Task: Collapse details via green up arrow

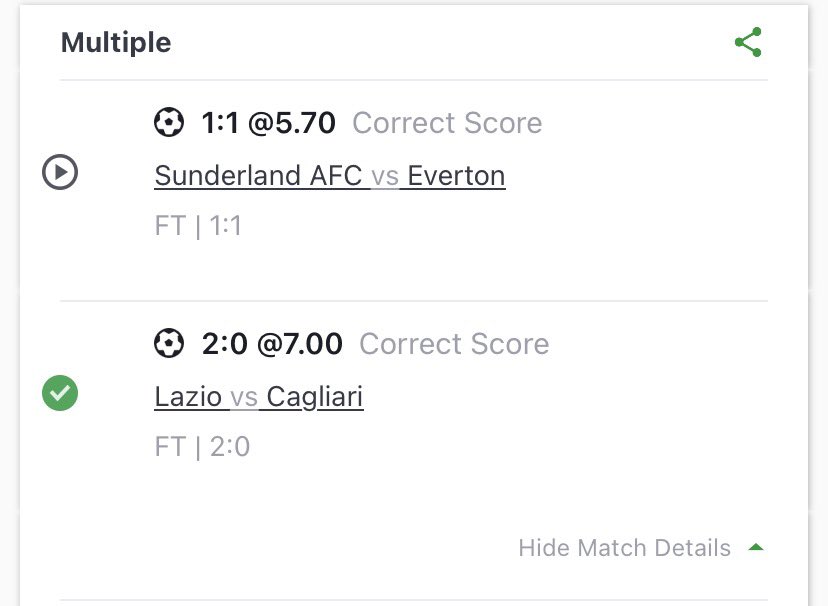Action: pyautogui.click(x=756, y=548)
